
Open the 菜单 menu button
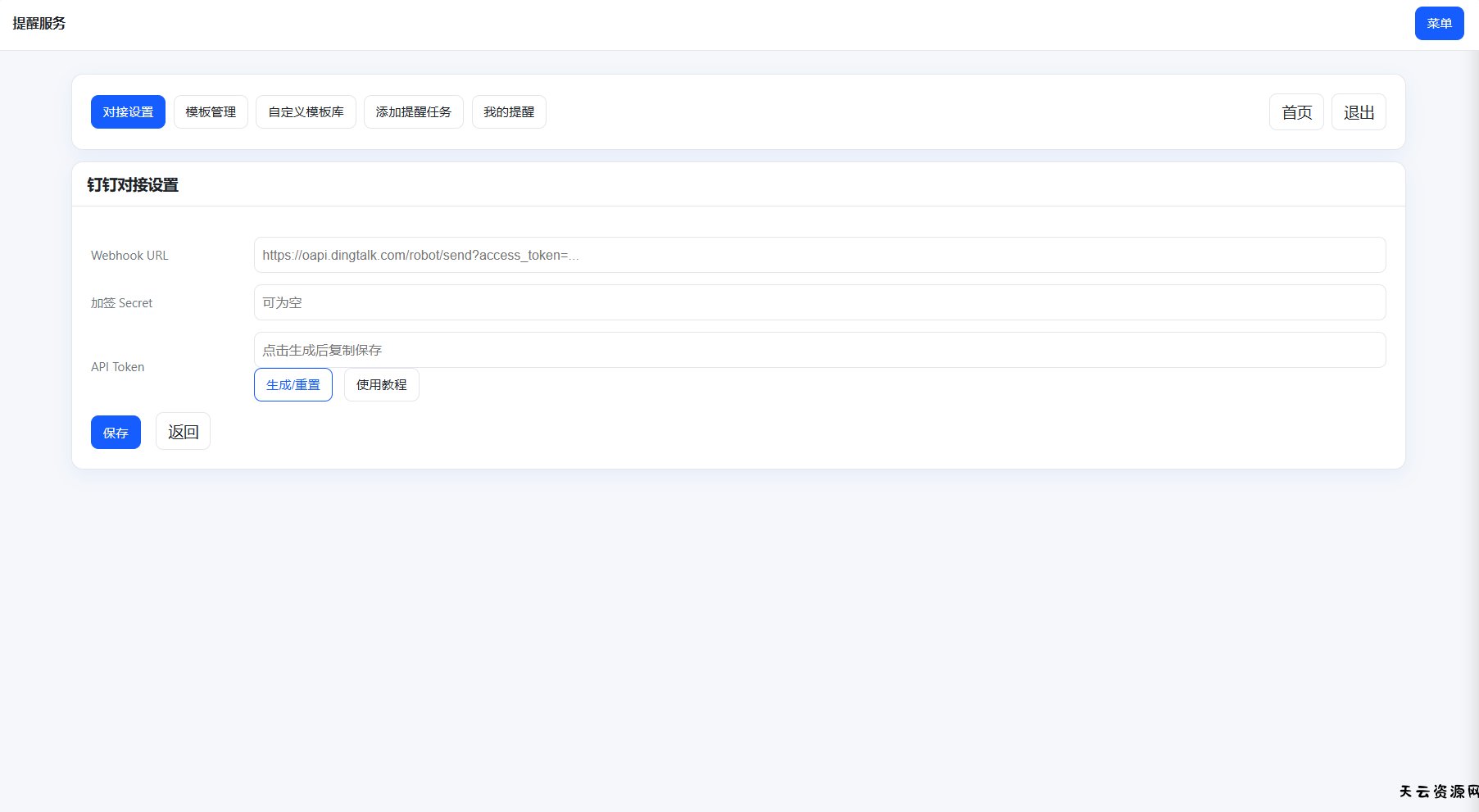(1439, 24)
